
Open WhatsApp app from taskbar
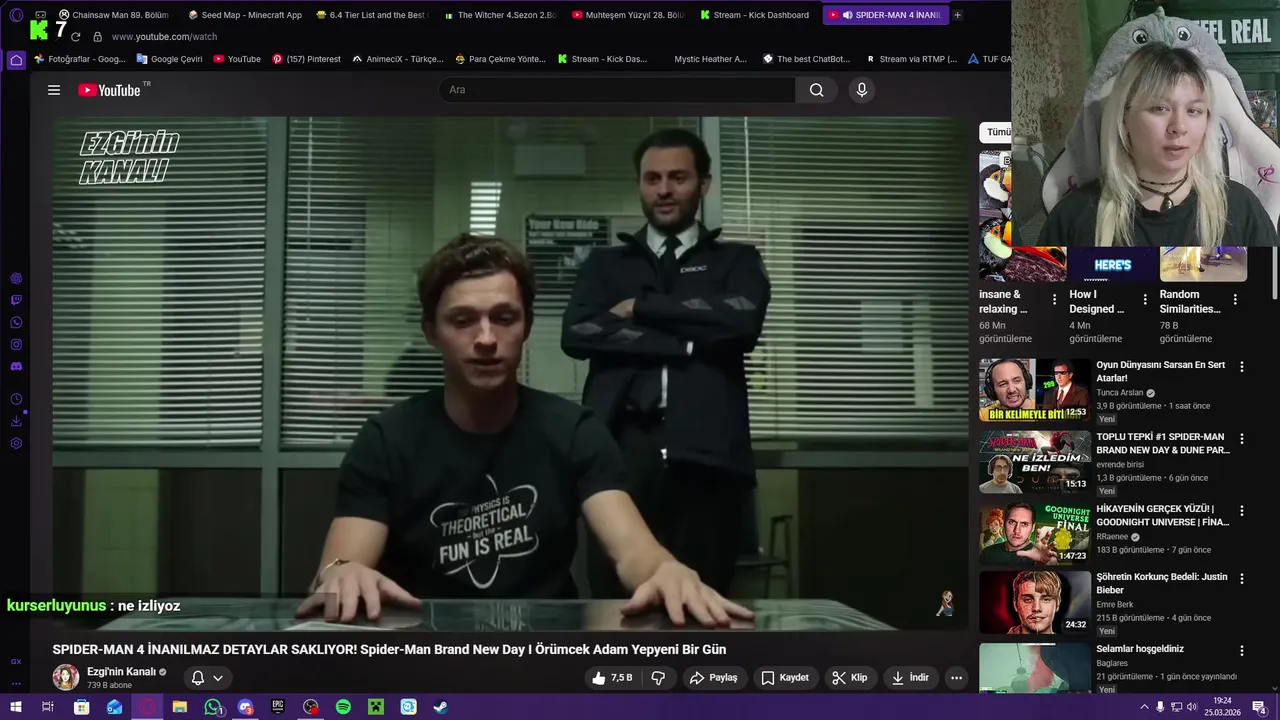click(x=213, y=707)
